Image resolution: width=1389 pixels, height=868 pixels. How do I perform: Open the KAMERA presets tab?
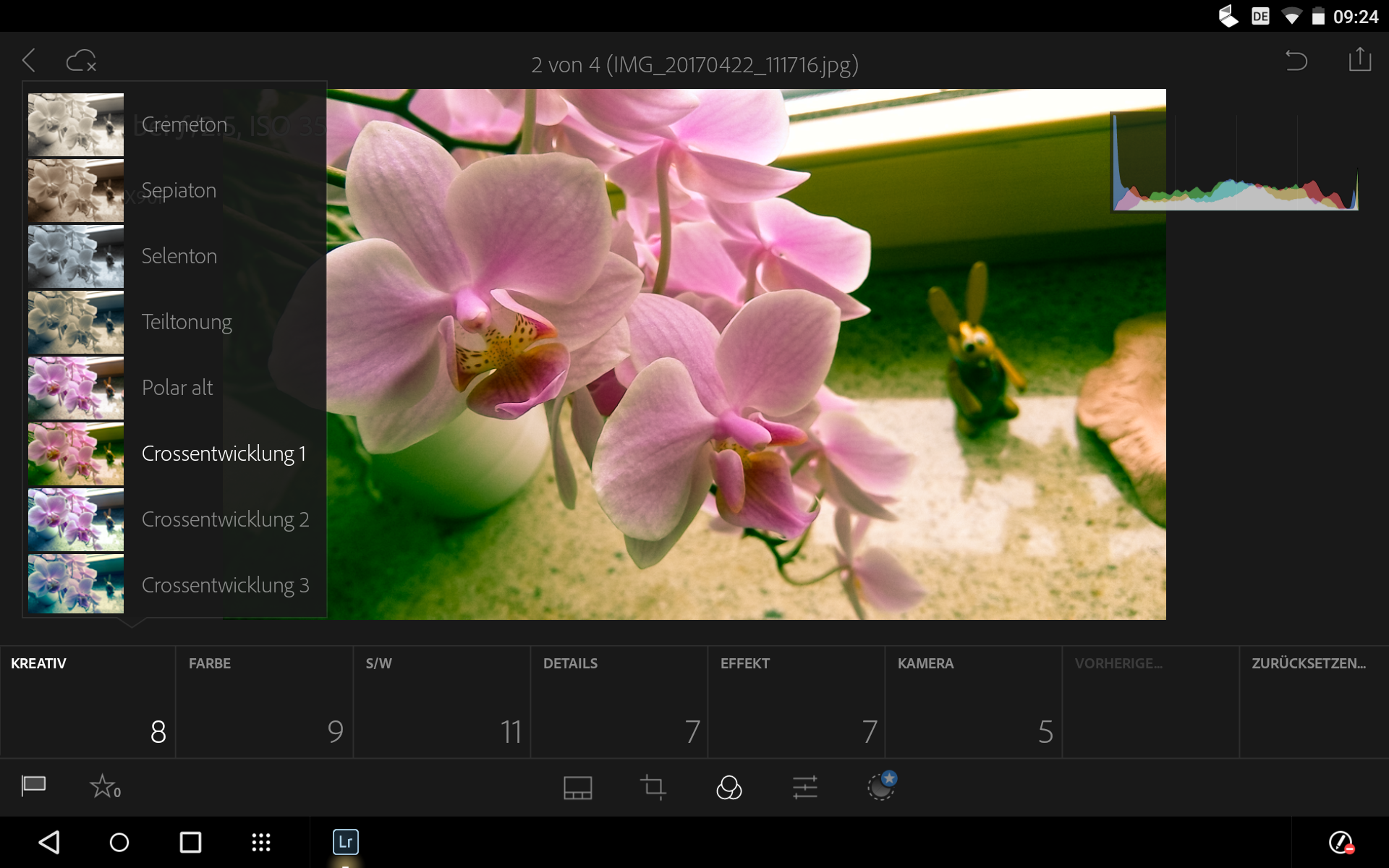[973, 702]
